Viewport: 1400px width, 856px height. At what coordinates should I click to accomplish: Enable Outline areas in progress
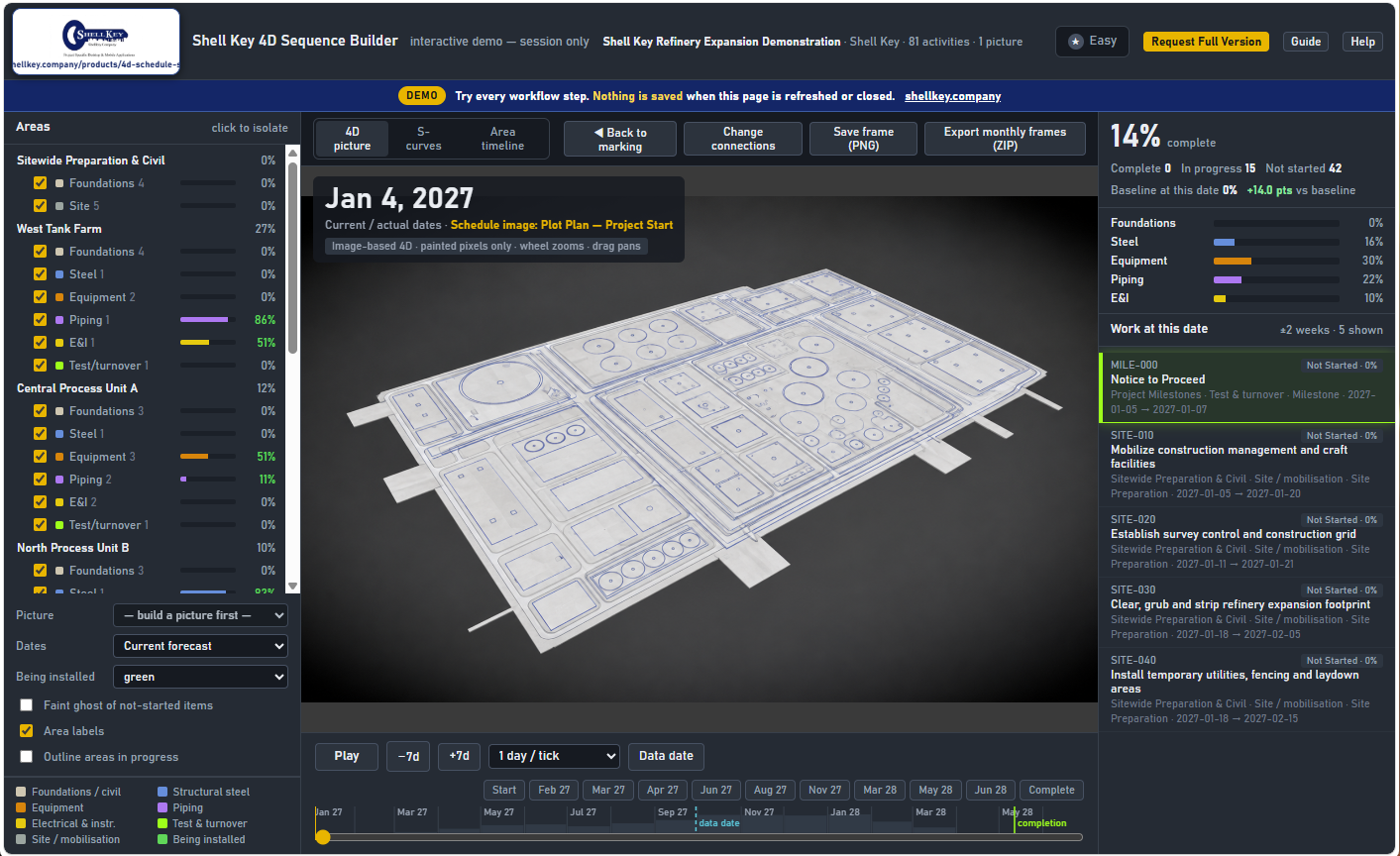[x=27, y=757]
